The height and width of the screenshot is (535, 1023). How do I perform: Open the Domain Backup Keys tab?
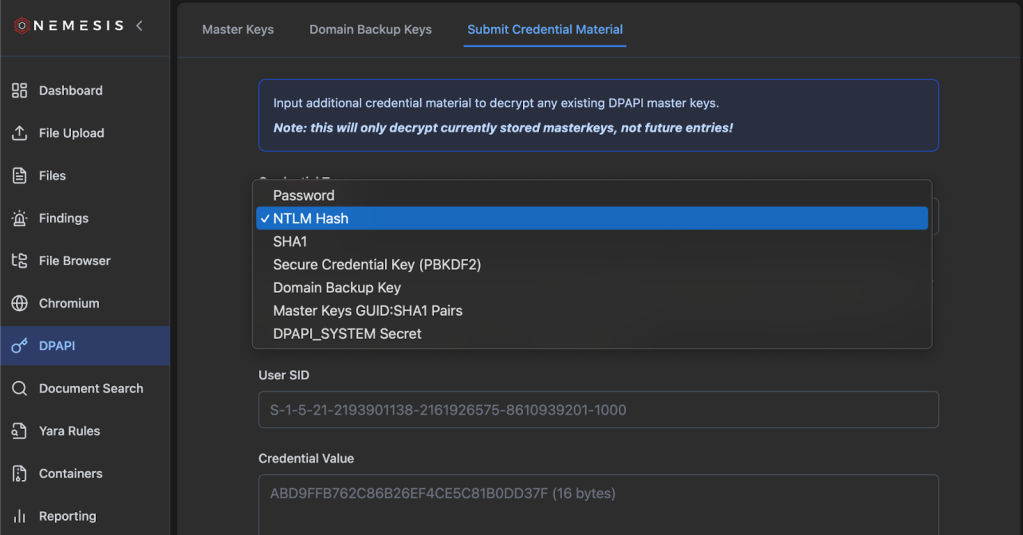point(370,29)
